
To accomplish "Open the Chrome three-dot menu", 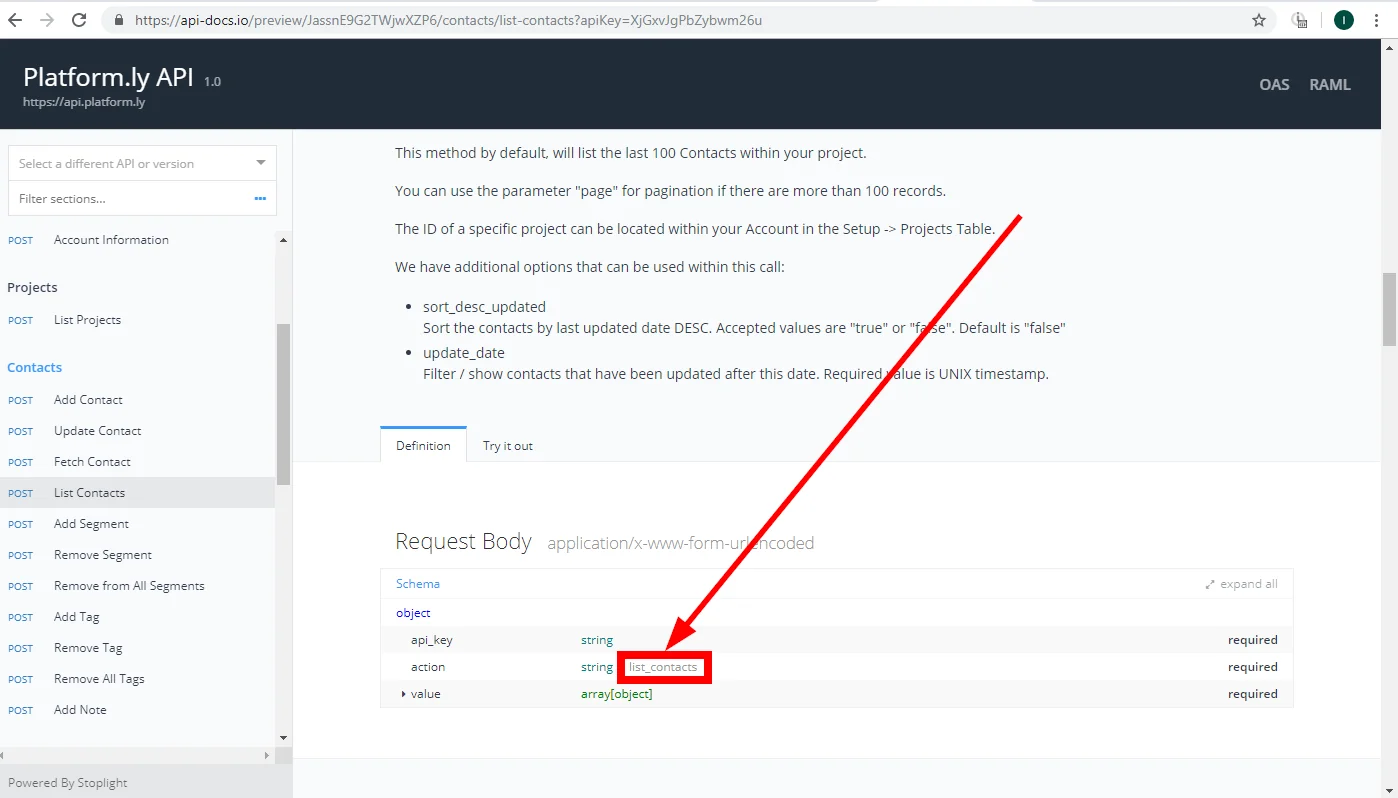I will coord(1376,20).
